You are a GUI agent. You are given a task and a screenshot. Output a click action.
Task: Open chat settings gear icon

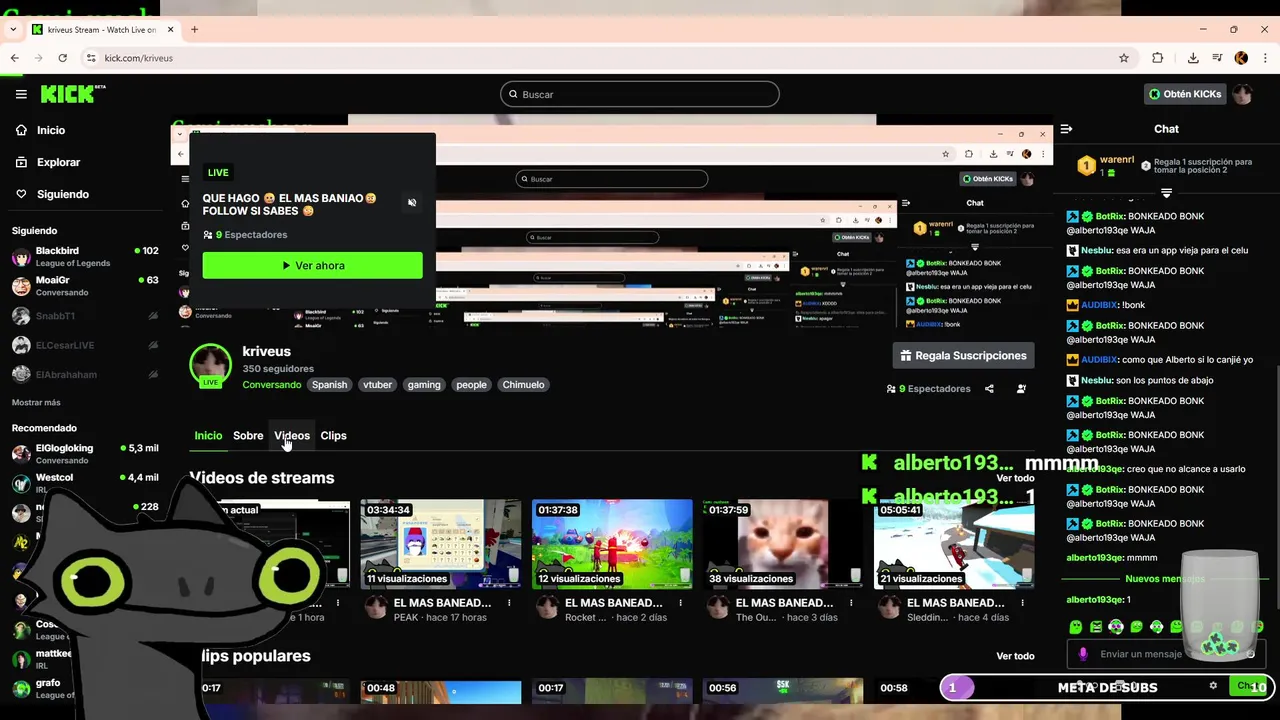pos(1213,686)
